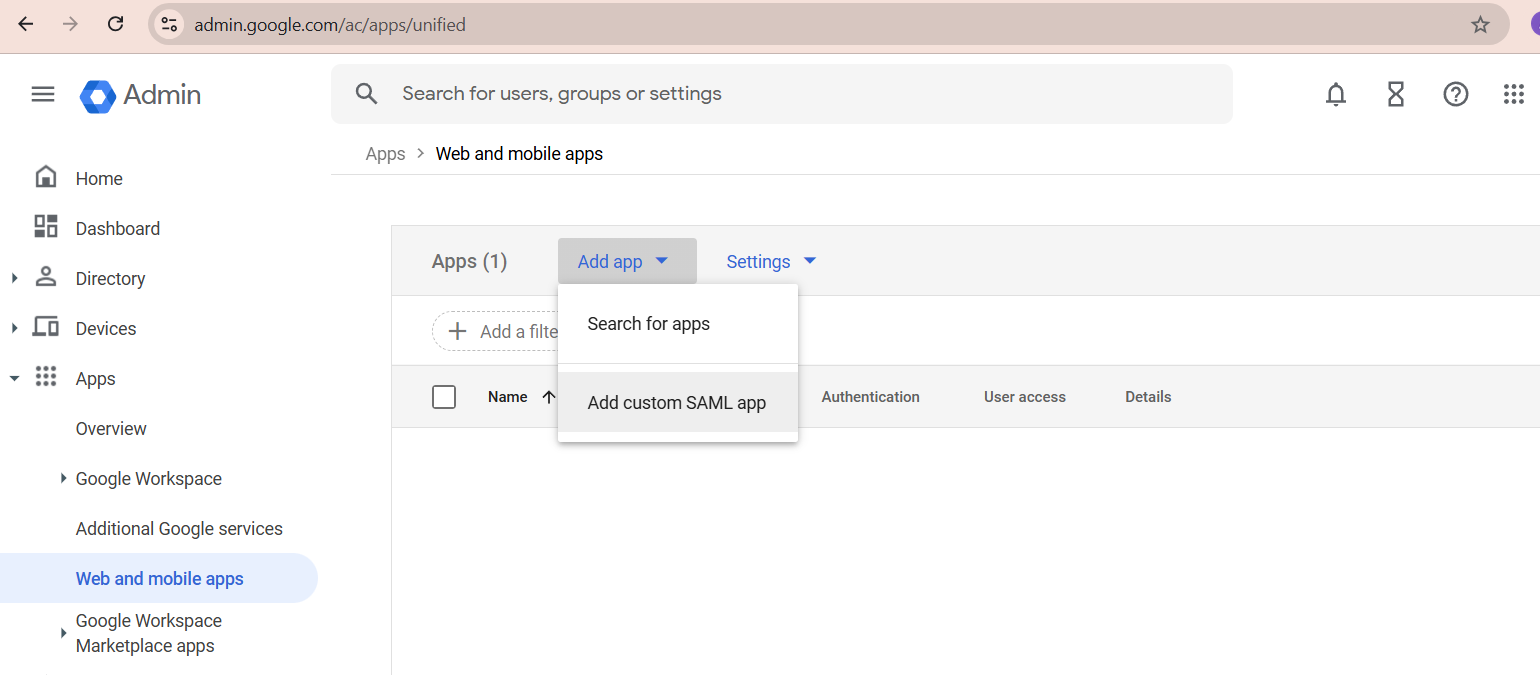
Task: Toggle the Name column sort arrow
Action: pos(548,396)
